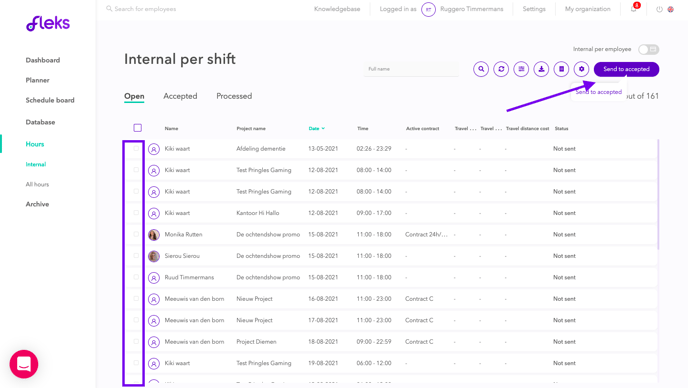Screen dimensions: 688x388
Task: Check the select-all checkbox in table header
Action: 137,128
